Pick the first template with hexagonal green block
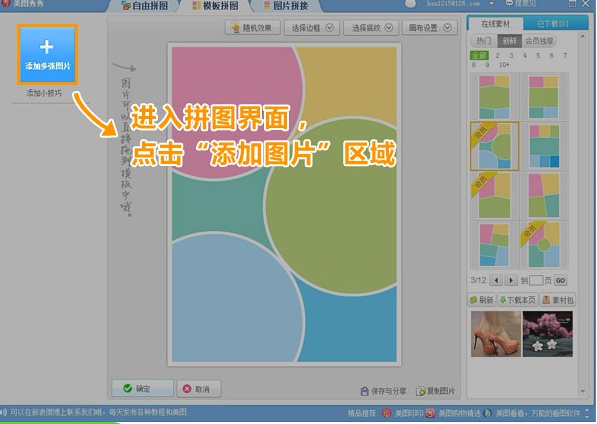Image resolution: width=597 pixels, height=424 pixels. pyautogui.click(x=494, y=97)
